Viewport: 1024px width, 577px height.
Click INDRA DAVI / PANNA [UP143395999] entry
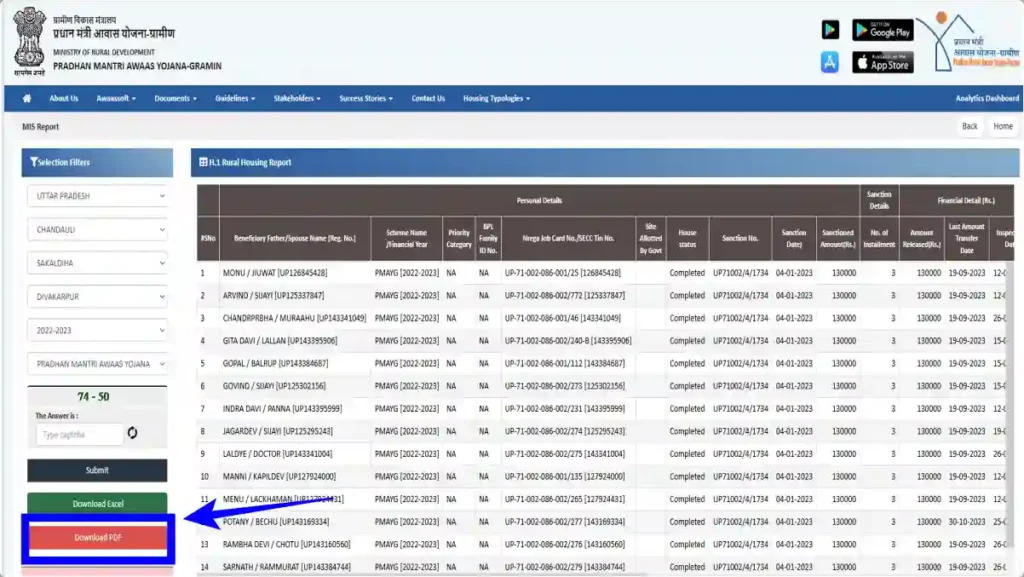pyautogui.click(x=282, y=409)
